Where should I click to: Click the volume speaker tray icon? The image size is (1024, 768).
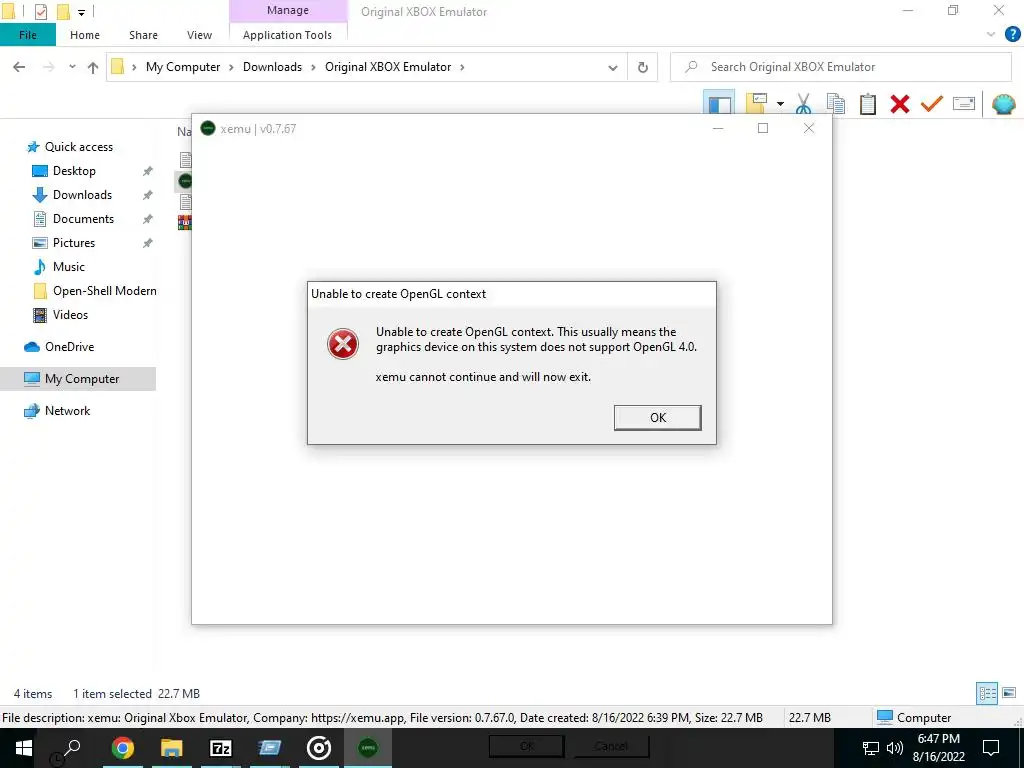894,748
